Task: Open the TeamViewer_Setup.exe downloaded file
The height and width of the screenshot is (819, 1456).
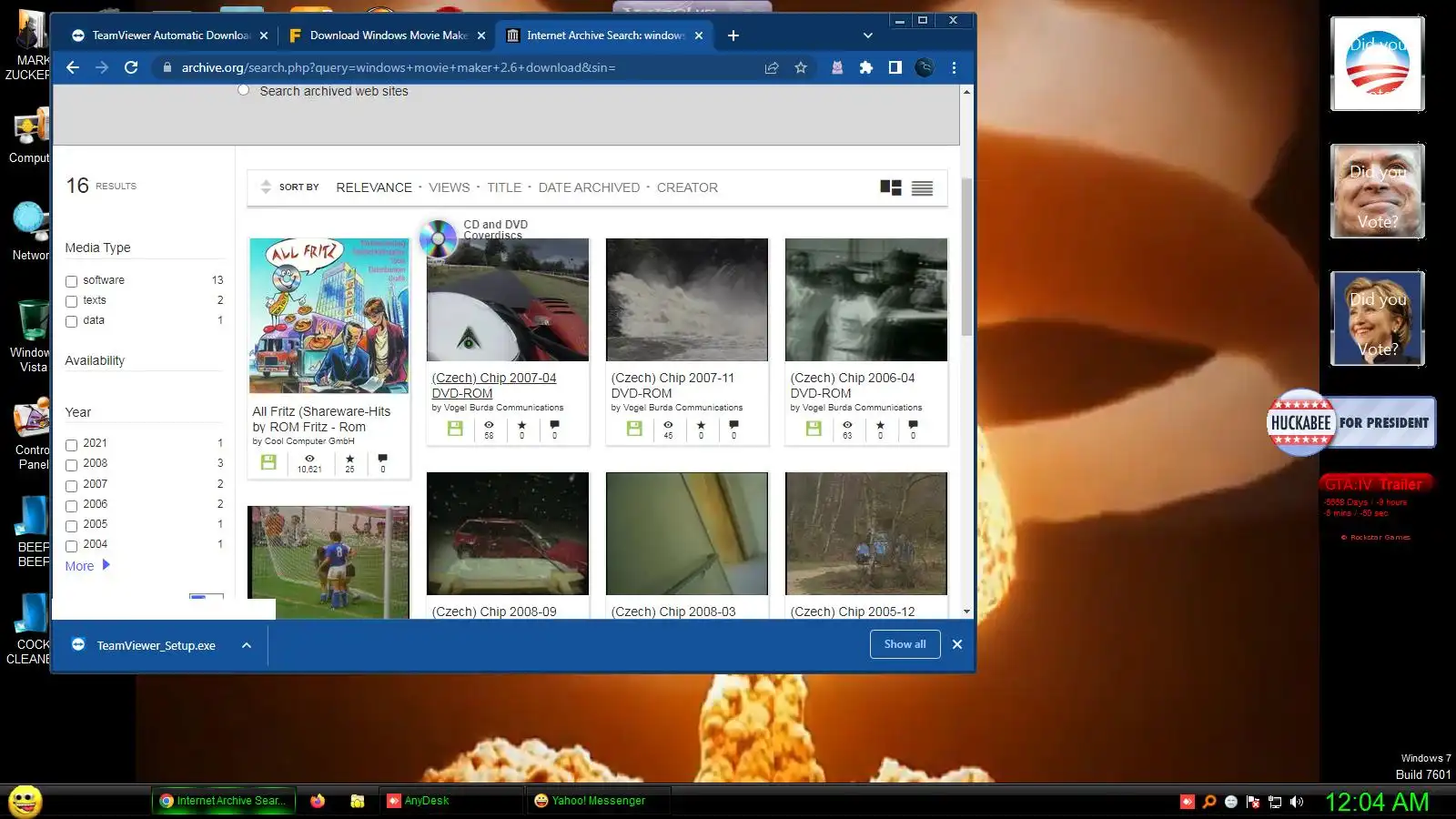Action: pyautogui.click(x=156, y=645)
